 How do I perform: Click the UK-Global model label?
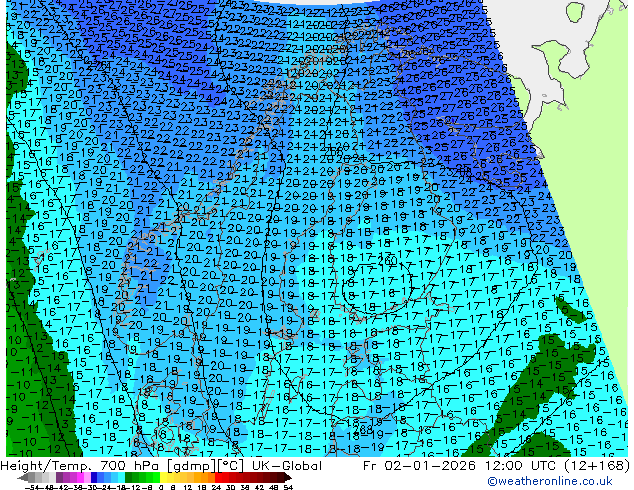[x=287, y=466]
